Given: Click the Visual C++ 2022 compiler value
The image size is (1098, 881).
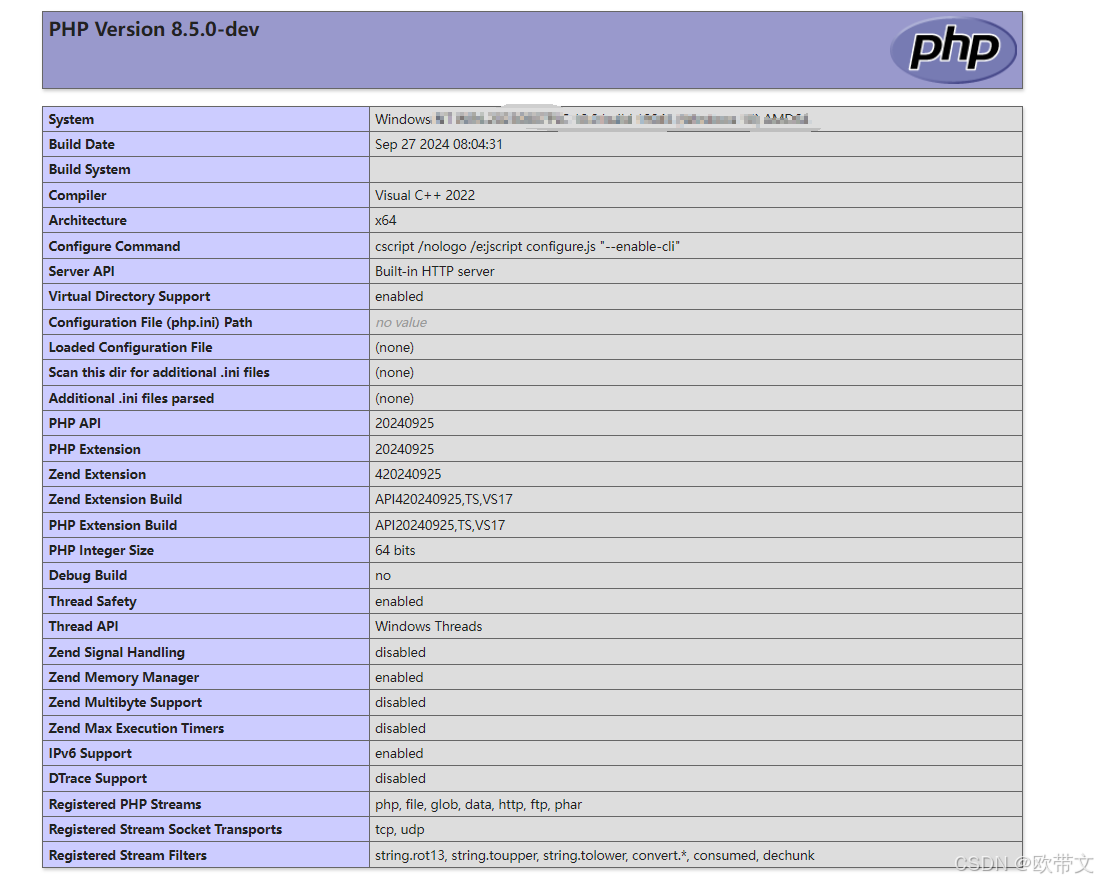Looking at the screenshot, I should click(x=424, y=195).
